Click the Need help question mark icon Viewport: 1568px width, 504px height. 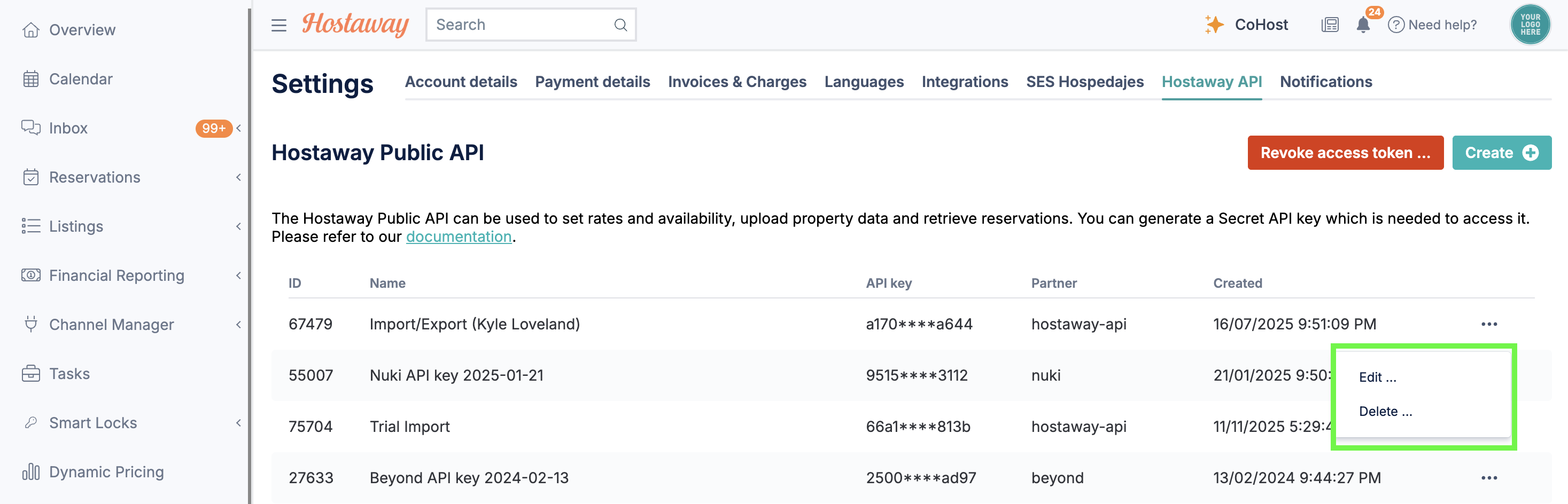point(1396,25)
